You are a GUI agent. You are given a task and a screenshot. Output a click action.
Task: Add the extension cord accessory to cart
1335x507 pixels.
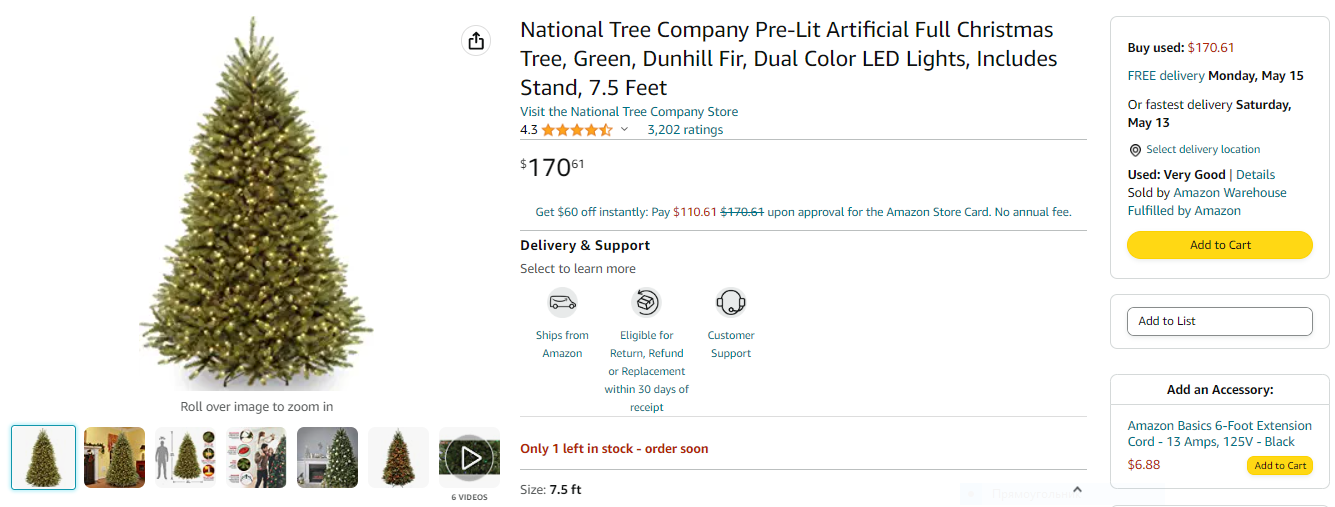click(1279, 466)
